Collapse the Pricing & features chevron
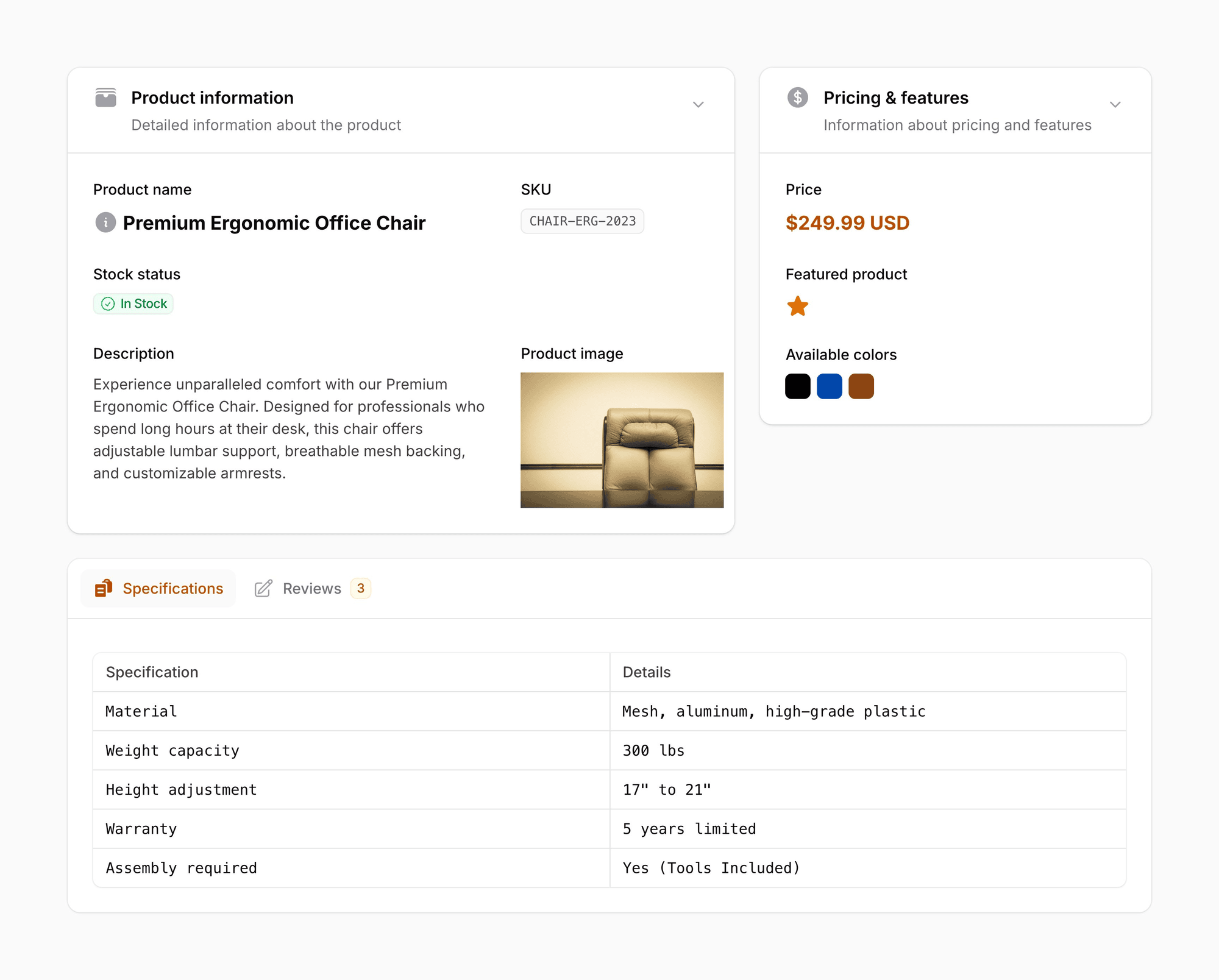1219x980 pixels. tap(1115, 104)
